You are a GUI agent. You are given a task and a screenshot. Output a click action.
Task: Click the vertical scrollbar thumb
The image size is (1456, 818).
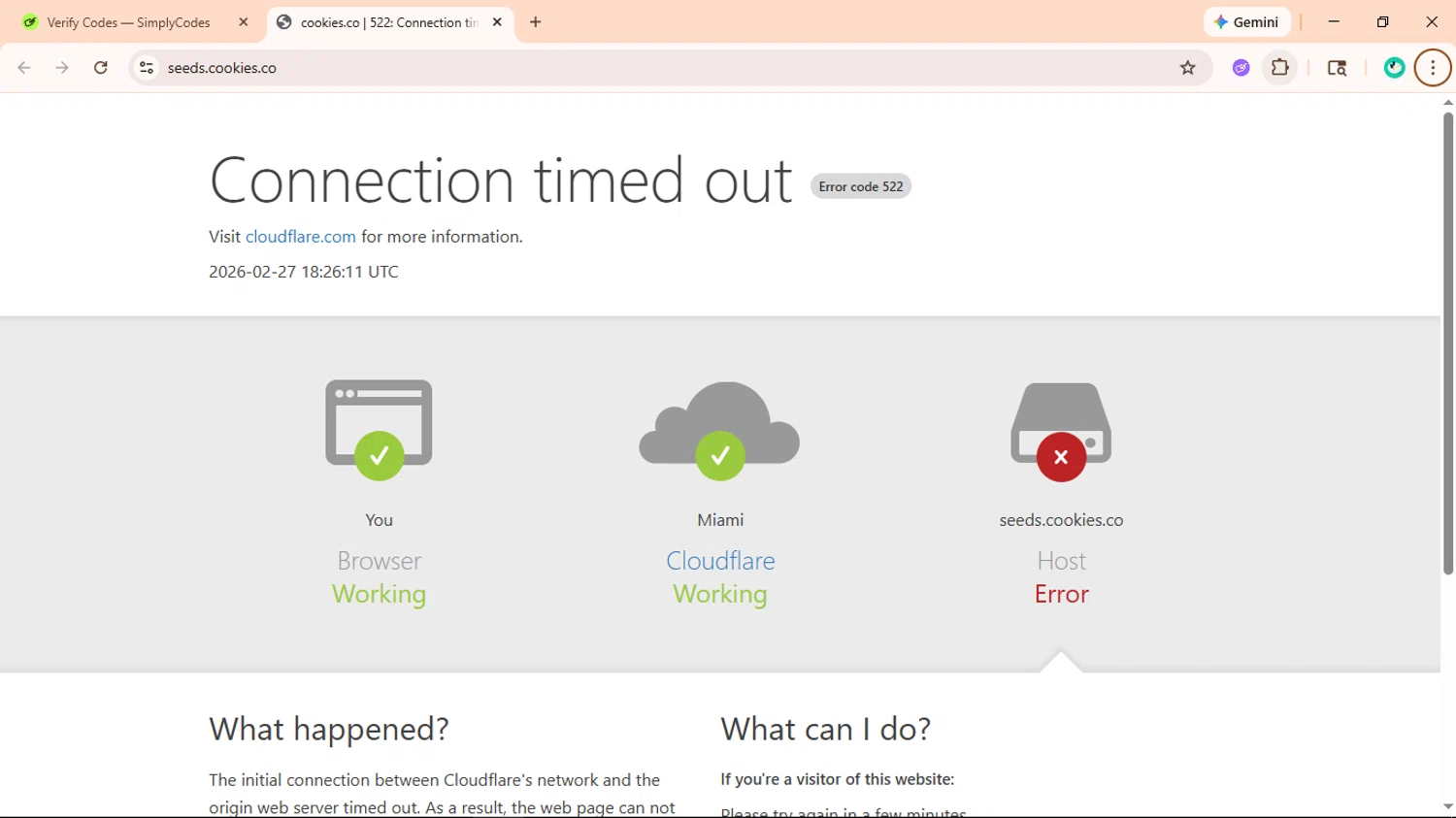coord(1448,343)
